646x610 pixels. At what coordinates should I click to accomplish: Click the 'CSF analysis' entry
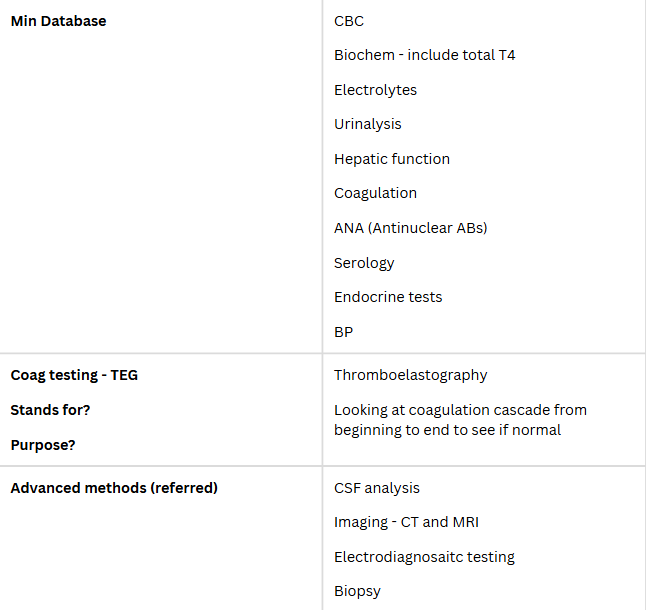(x=376, y=488)
